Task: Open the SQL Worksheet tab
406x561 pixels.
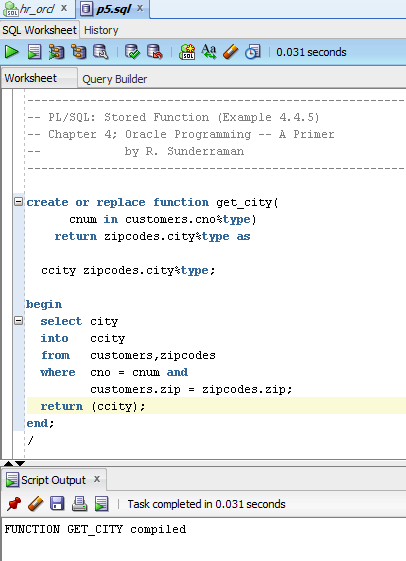Action: [x=39, y=30]
